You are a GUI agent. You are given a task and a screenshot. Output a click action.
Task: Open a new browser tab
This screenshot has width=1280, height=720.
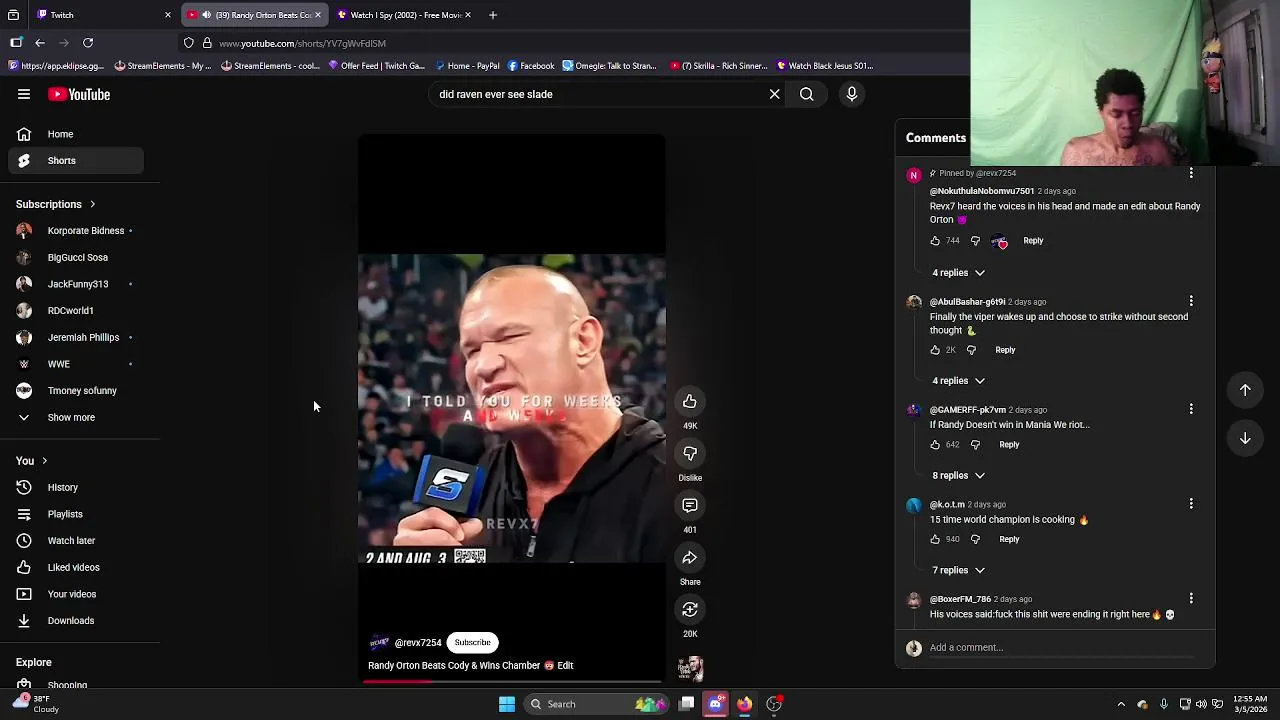pyautogui.click(x=493, y=15)
